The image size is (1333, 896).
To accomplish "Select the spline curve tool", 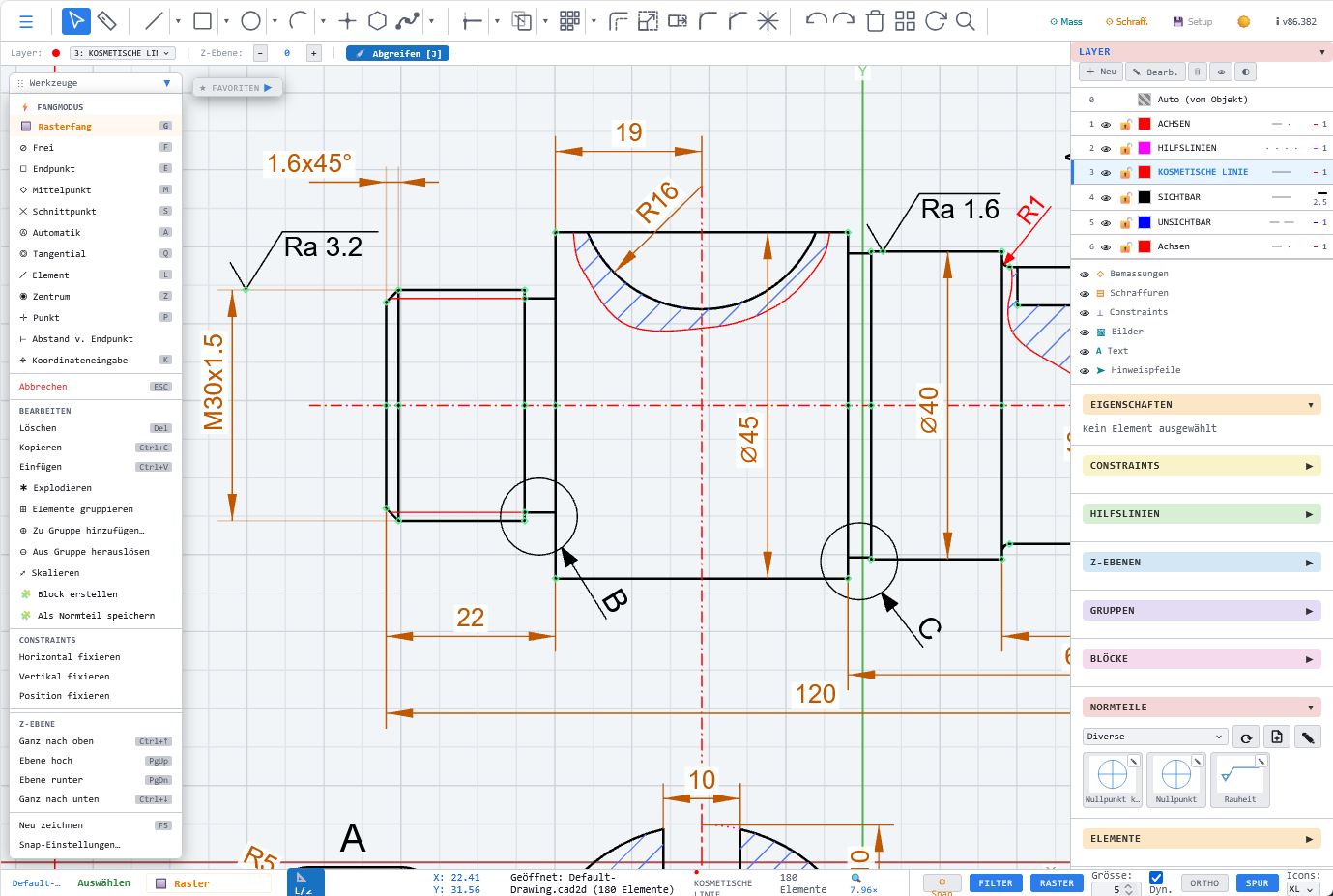I will coord(408,21).
